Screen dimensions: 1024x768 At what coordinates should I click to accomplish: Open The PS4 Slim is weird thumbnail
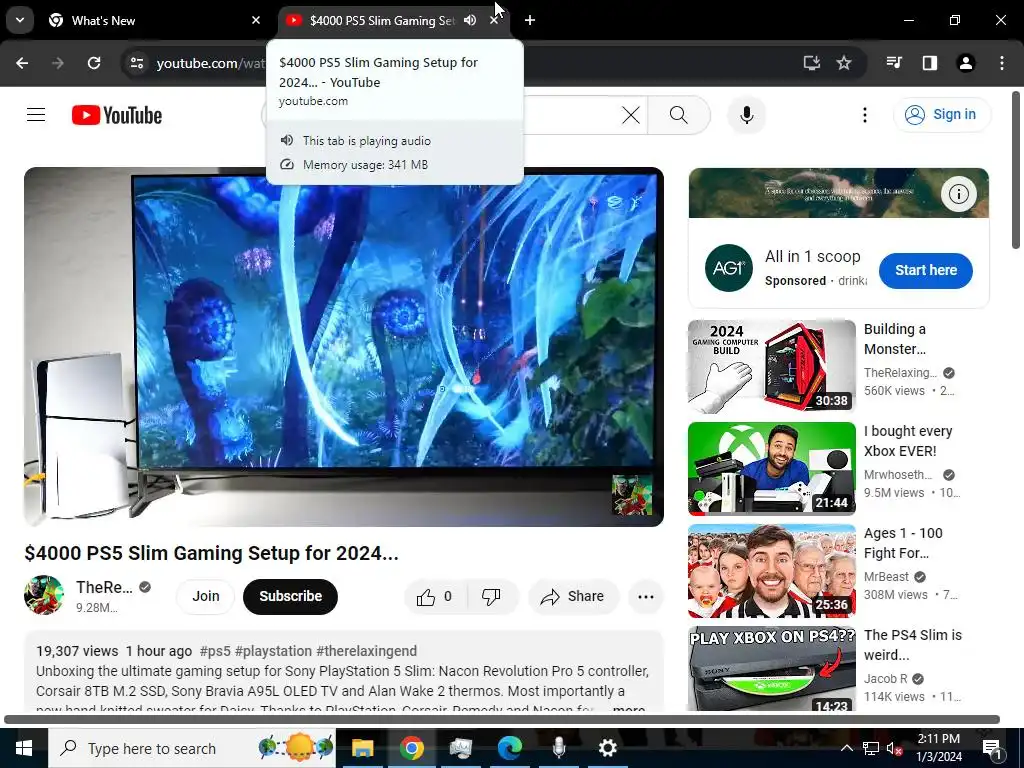click(x=771, y=668)
